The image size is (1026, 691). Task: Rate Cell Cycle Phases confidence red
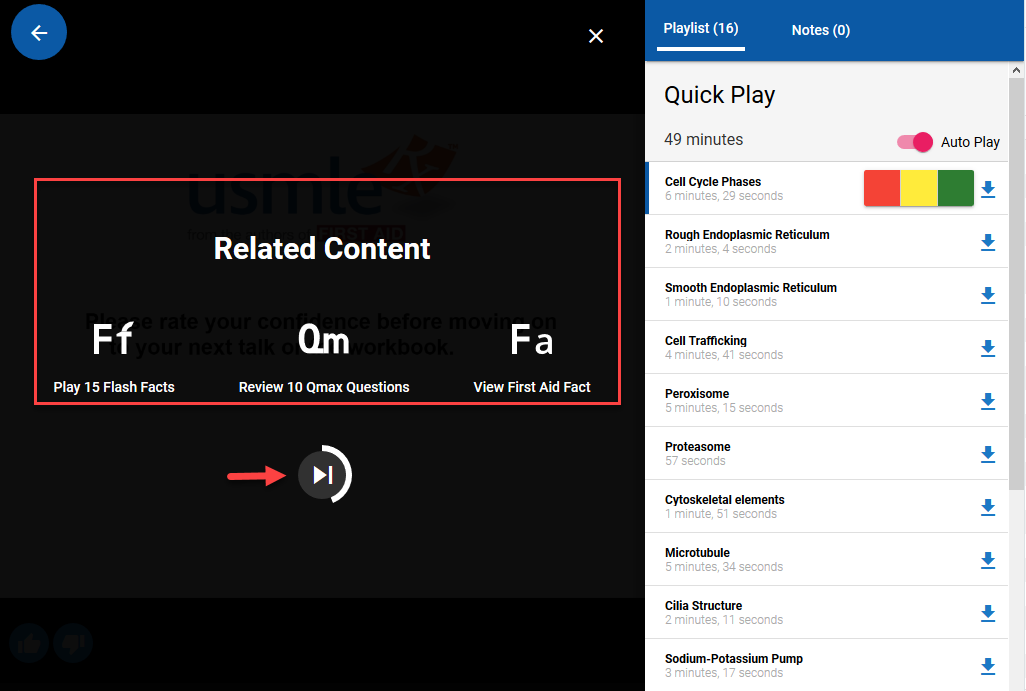pyautogui.click(x=882, y=188)
